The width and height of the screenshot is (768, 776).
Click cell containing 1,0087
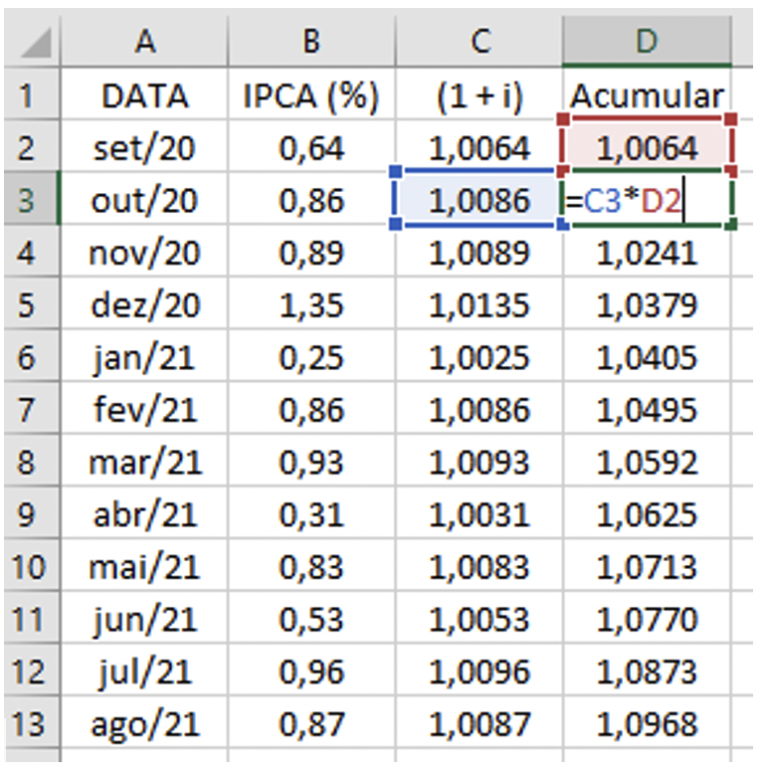479,723
